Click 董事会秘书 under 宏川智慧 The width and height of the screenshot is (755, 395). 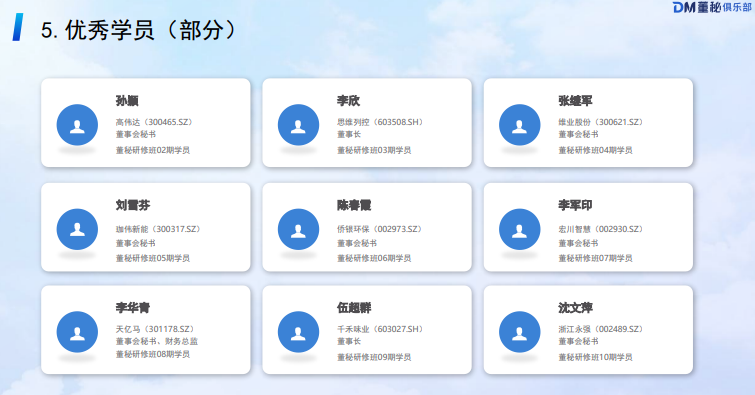pyautogui.click(x=578, y=243)
